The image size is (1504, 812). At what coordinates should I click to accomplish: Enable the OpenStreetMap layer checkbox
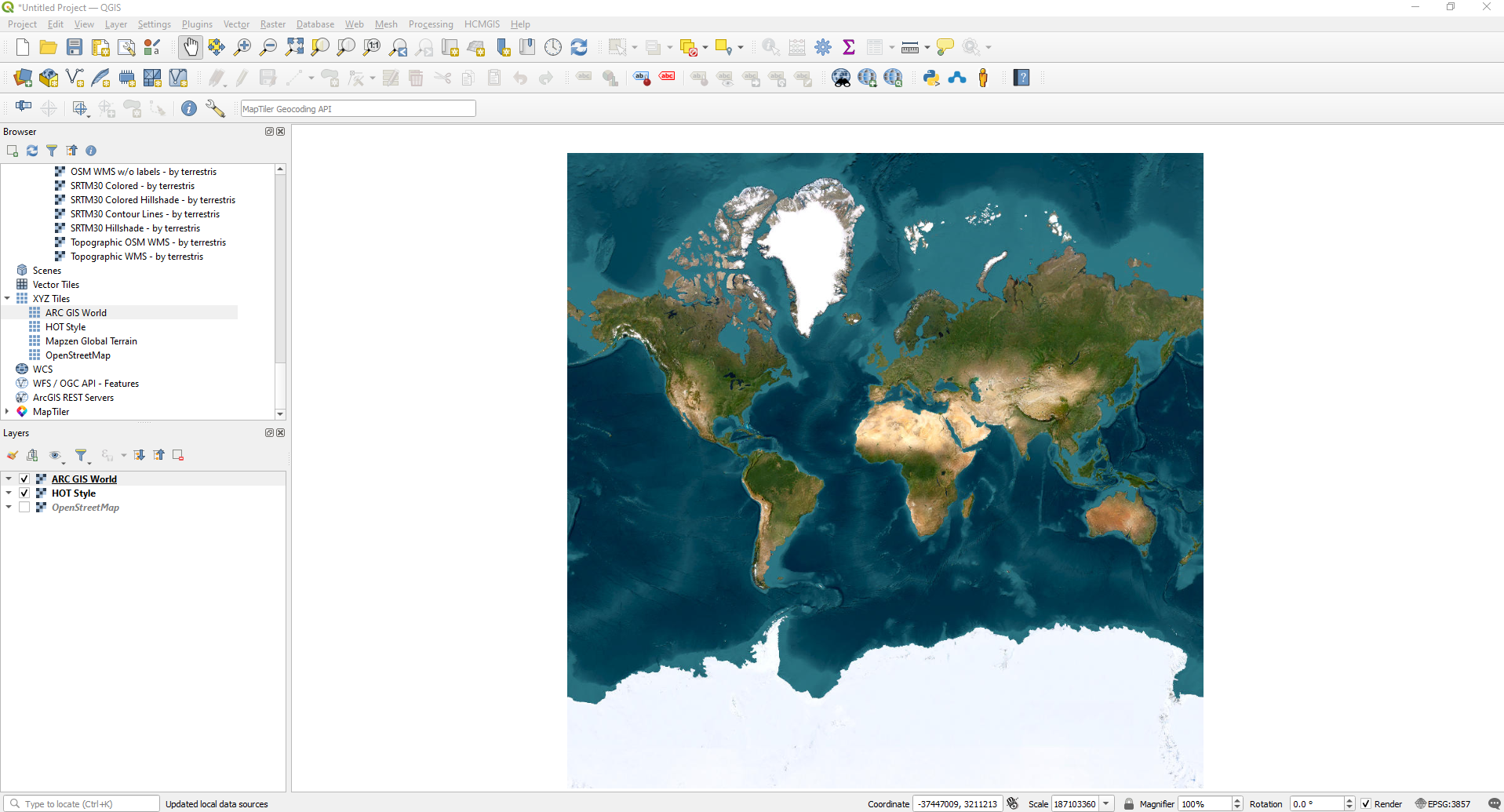(24, 508)
